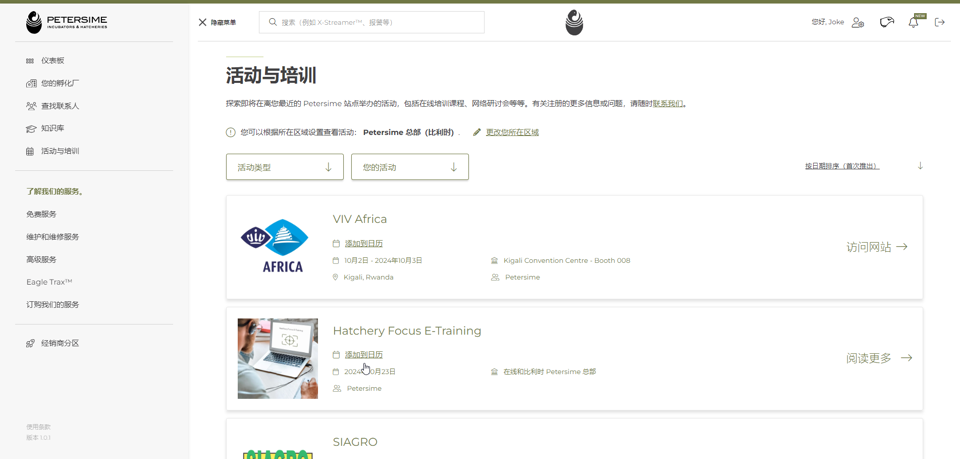Open 查找联系人 in the sidebar
Image resolution: width=960 pixels, height=459 pixels.
(x=59, y=106)
